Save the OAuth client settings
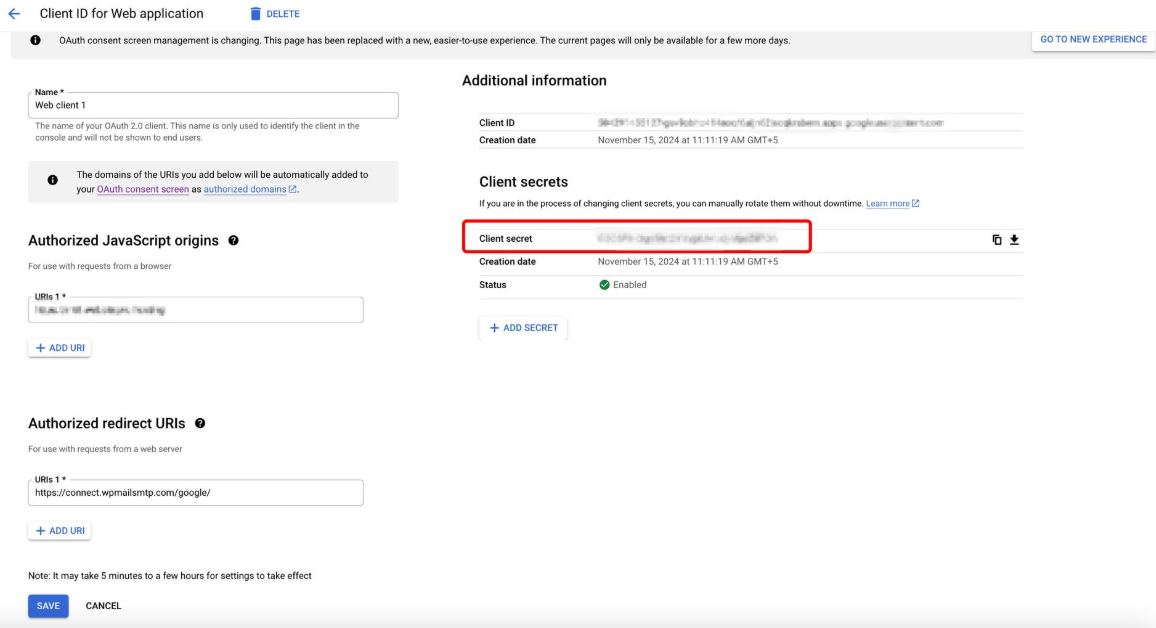This screenshot has height=628, width=1156. [48, 606]
